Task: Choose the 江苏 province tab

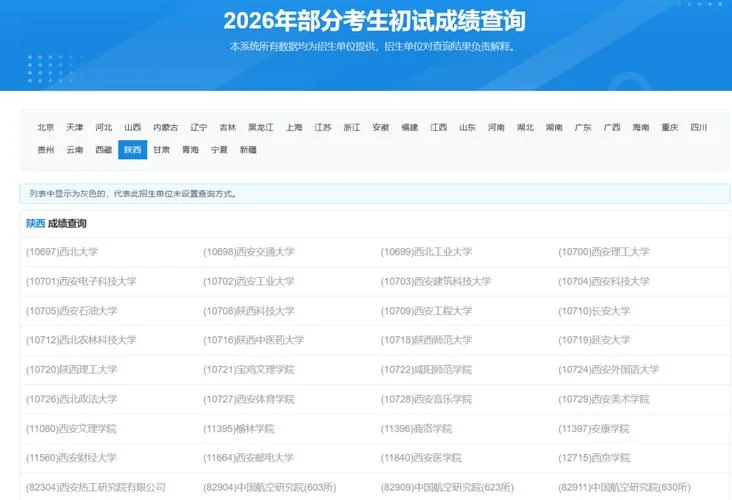Action: (x=323, y=127)
